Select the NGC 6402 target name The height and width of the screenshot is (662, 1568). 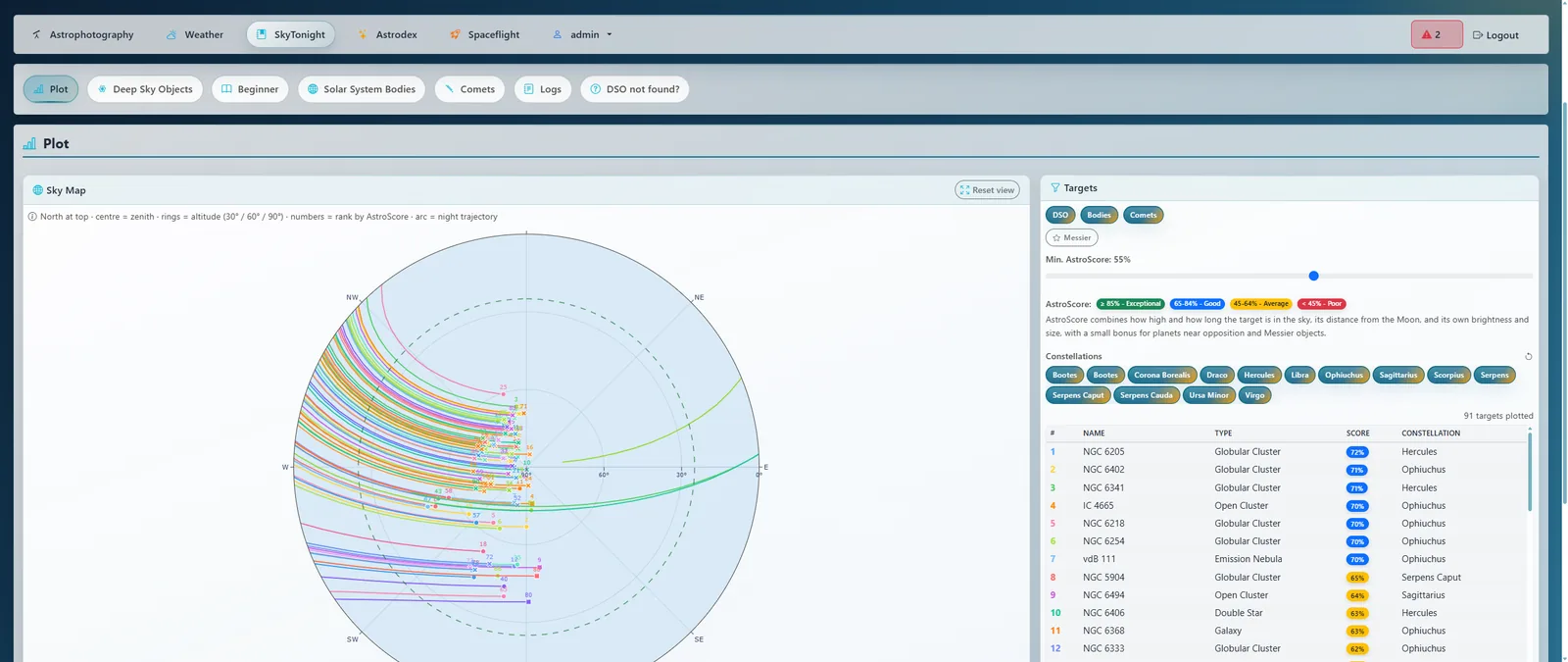click(x=1103, y=470)
